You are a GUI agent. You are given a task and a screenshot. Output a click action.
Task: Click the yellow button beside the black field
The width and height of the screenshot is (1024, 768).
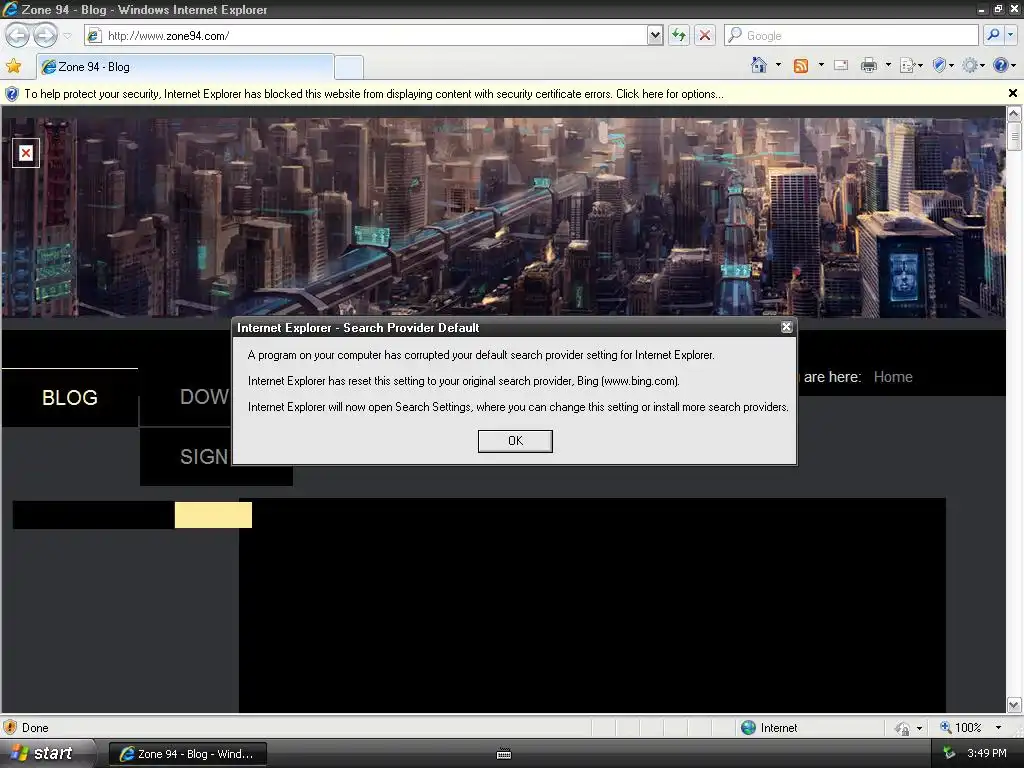coord(213,515)
